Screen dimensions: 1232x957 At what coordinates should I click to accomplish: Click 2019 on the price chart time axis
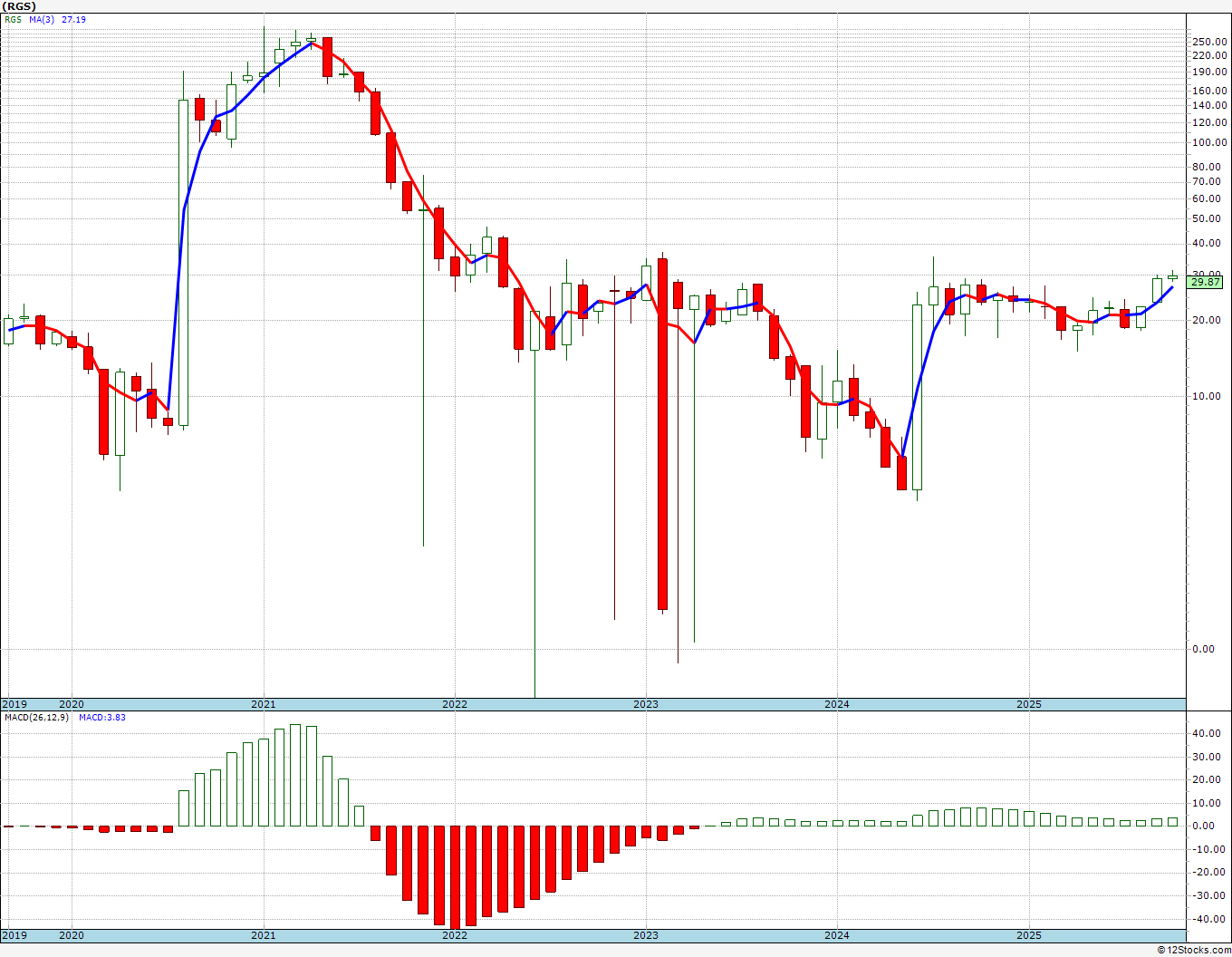[14, 704]
